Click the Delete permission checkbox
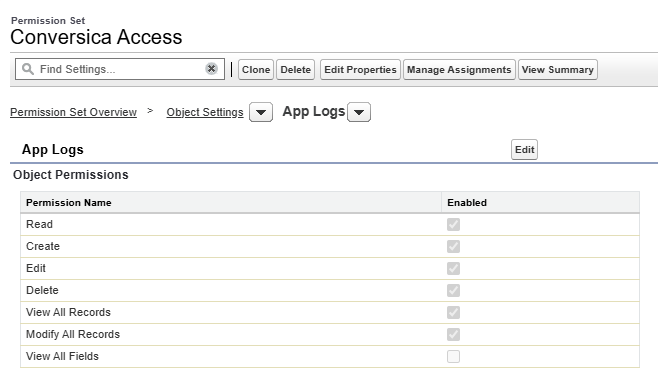This screenshot has height=377, width=658. coord(453,290)
